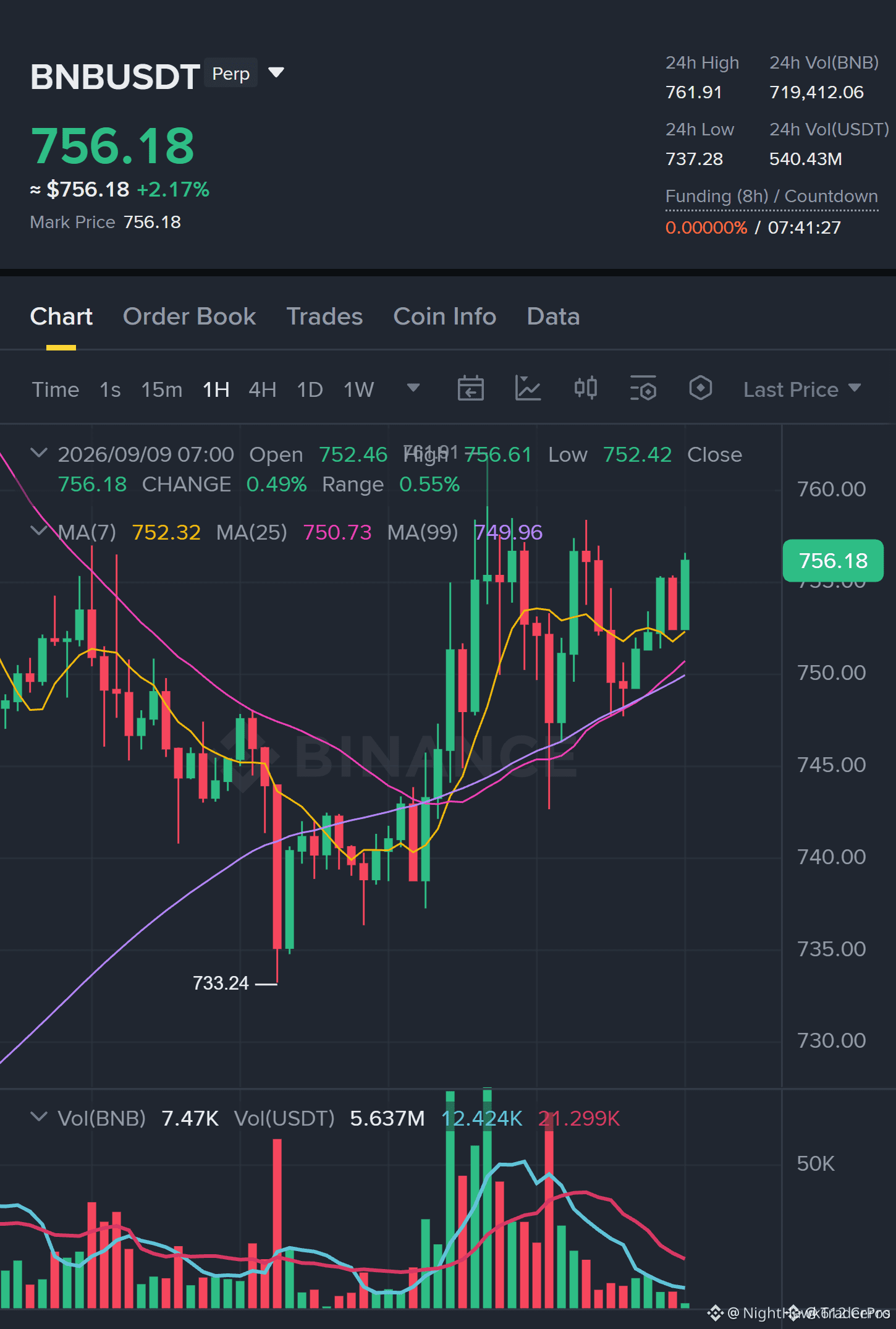
Task: Collapse the Vol(BNB) volume legend
Action: tap(38, 1117)
